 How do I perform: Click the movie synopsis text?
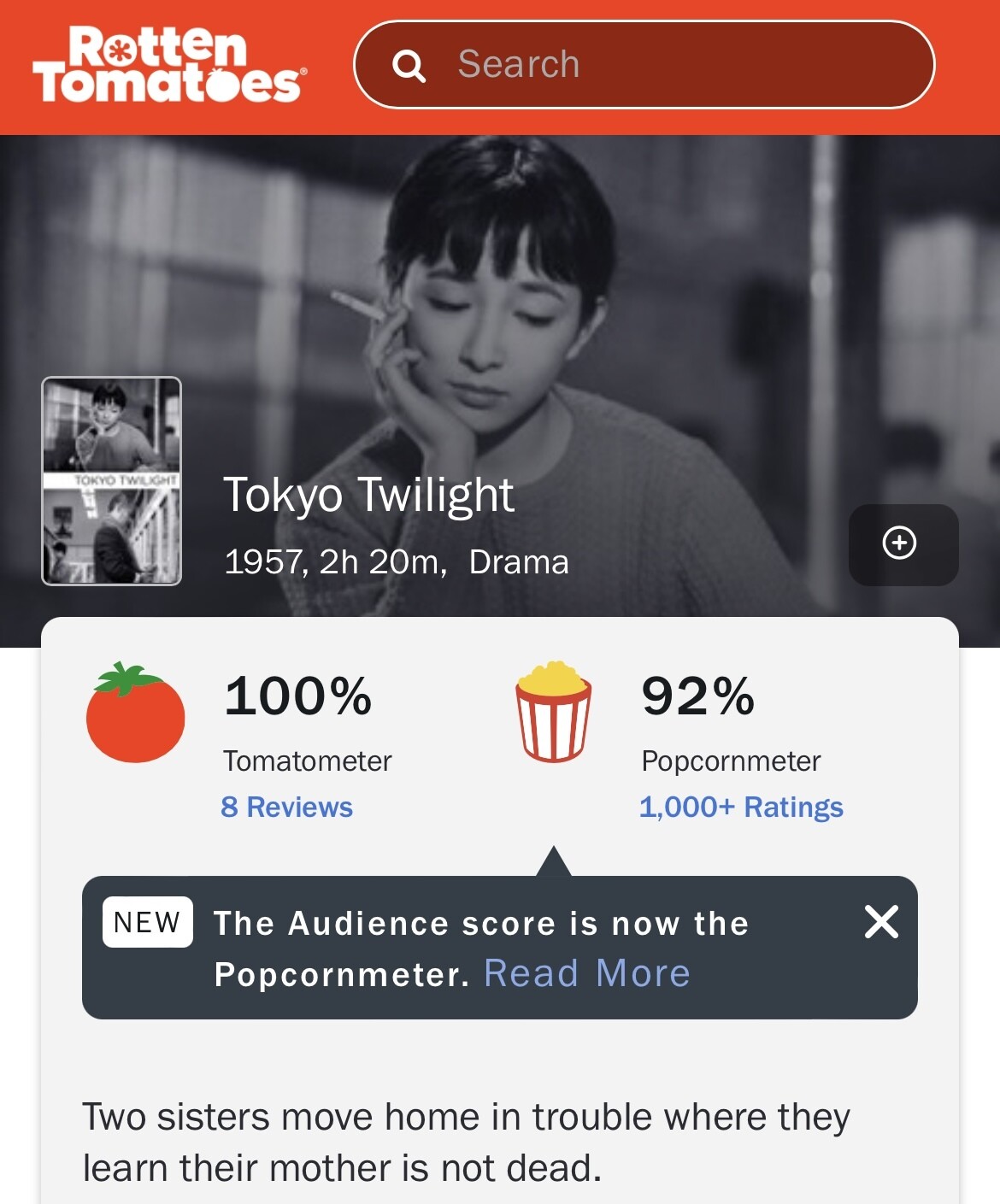466,1142
